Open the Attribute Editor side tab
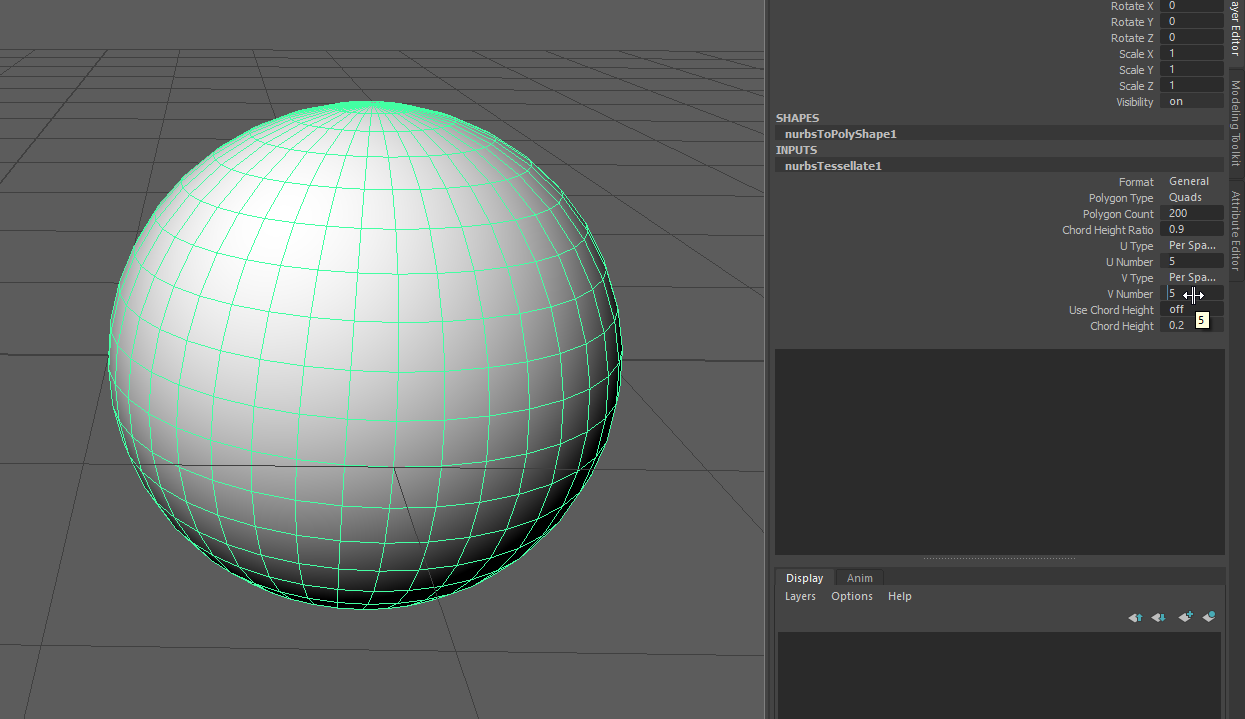Image resolution: width=1245 pixels, height=719 pixels. [x=1236, y=230]
